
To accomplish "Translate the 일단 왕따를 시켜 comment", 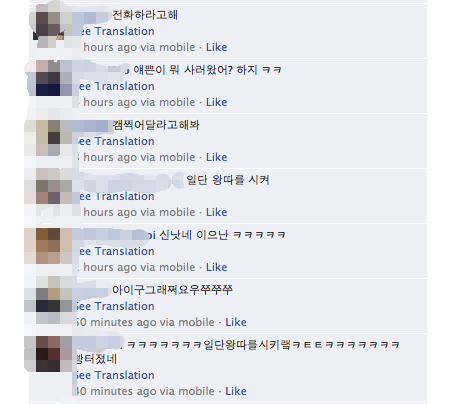I will coord(115,196).
